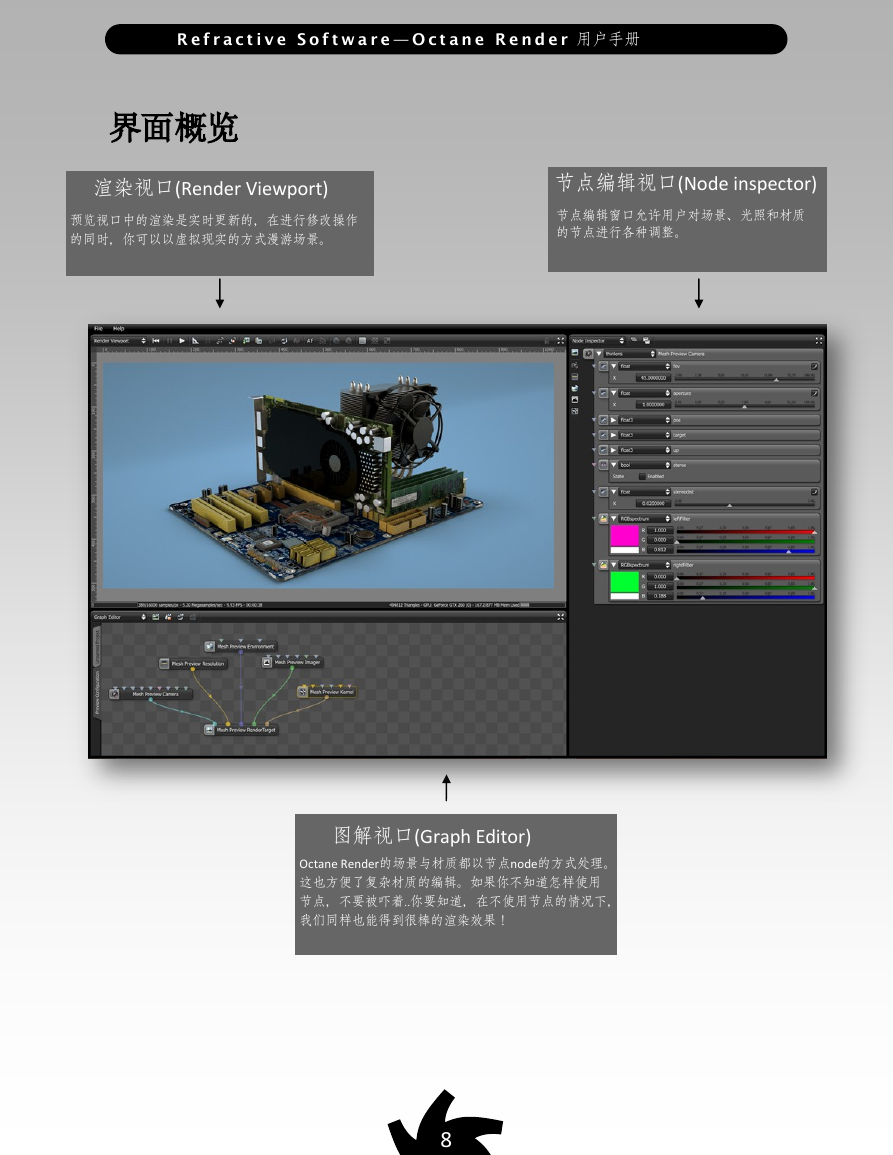The width and height of the screenshot is (893, 1155).
Task: Click the texture icon on the rightFilter row
Action: [x=603, y=565]
